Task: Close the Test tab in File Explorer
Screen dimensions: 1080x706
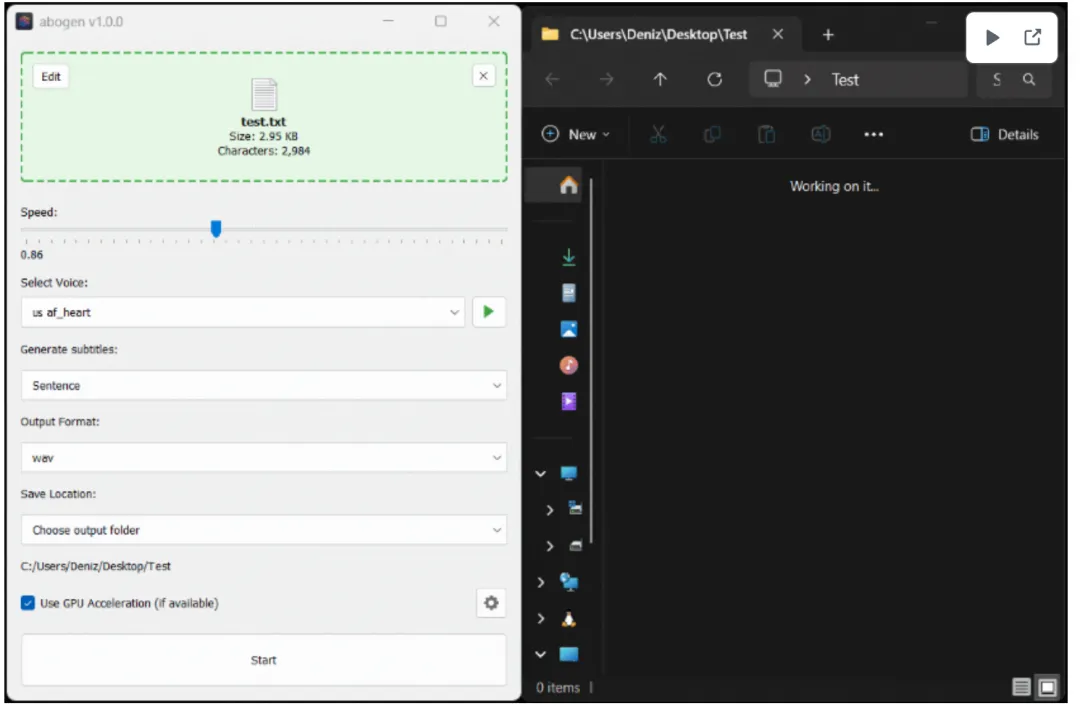Action: pos(778,34)
